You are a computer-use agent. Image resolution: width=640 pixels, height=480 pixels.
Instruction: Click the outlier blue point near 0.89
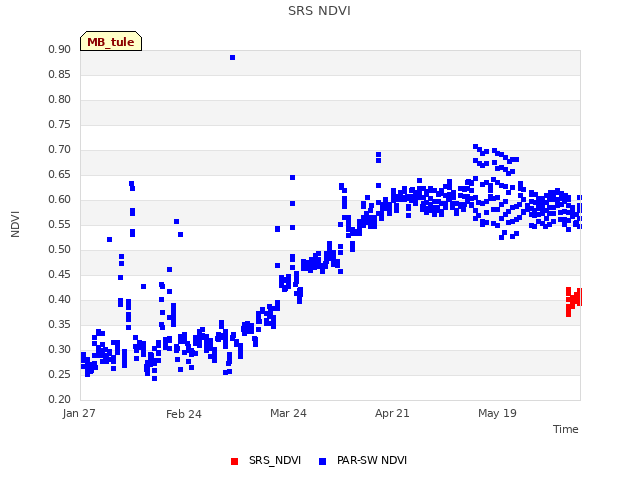point(232,58)
